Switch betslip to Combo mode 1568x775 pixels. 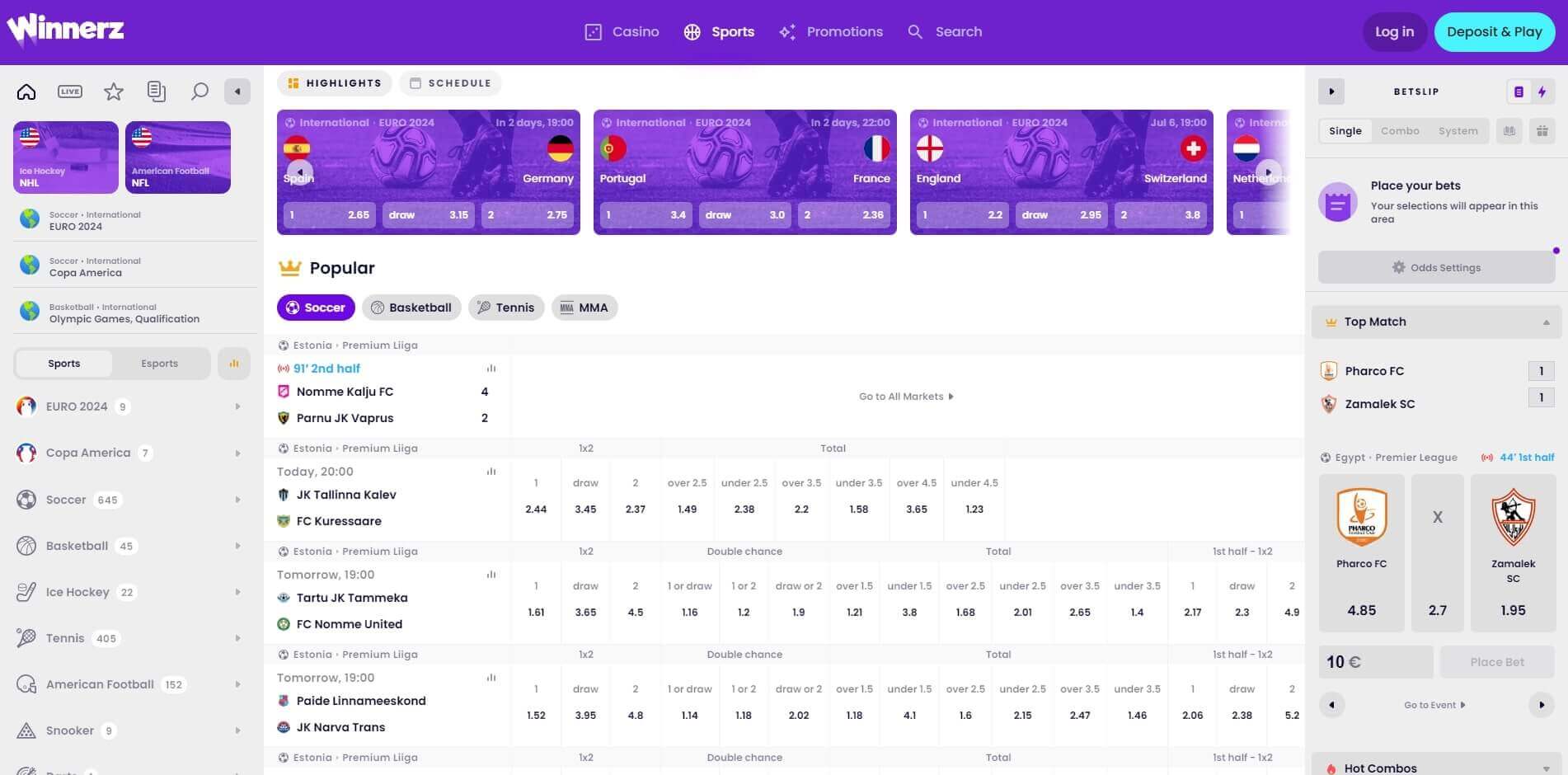[1399, 130]
